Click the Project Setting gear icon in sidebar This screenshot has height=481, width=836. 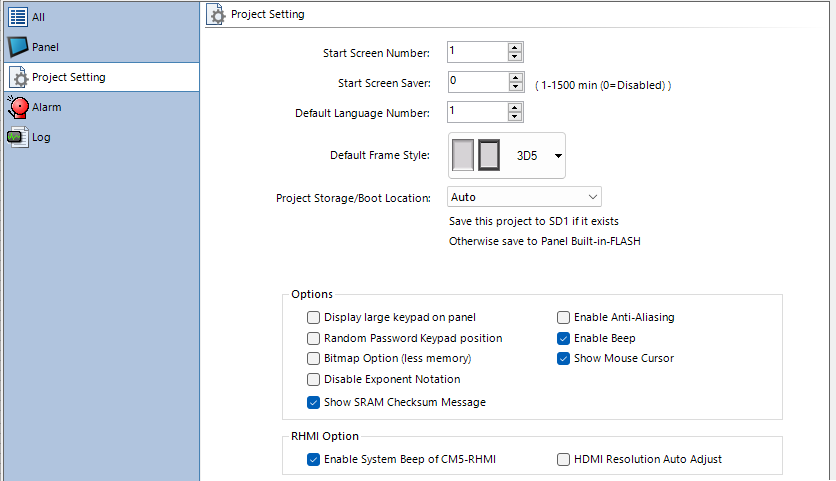(17, 77)
